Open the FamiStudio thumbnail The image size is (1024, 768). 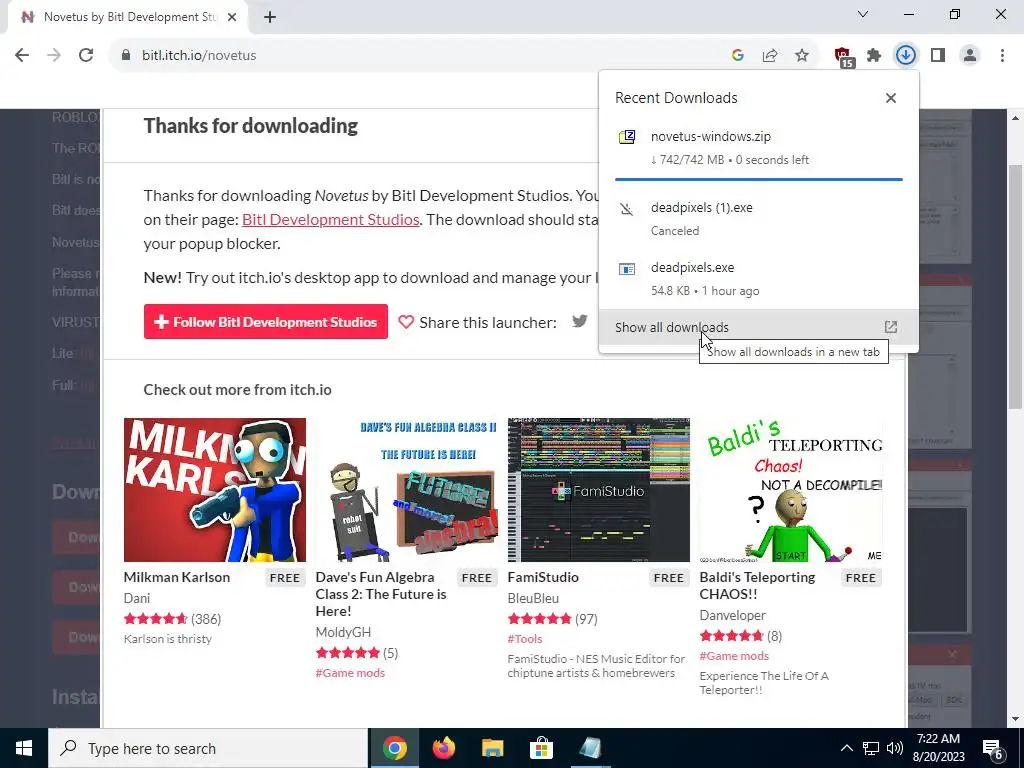click(x=599, y=490)
